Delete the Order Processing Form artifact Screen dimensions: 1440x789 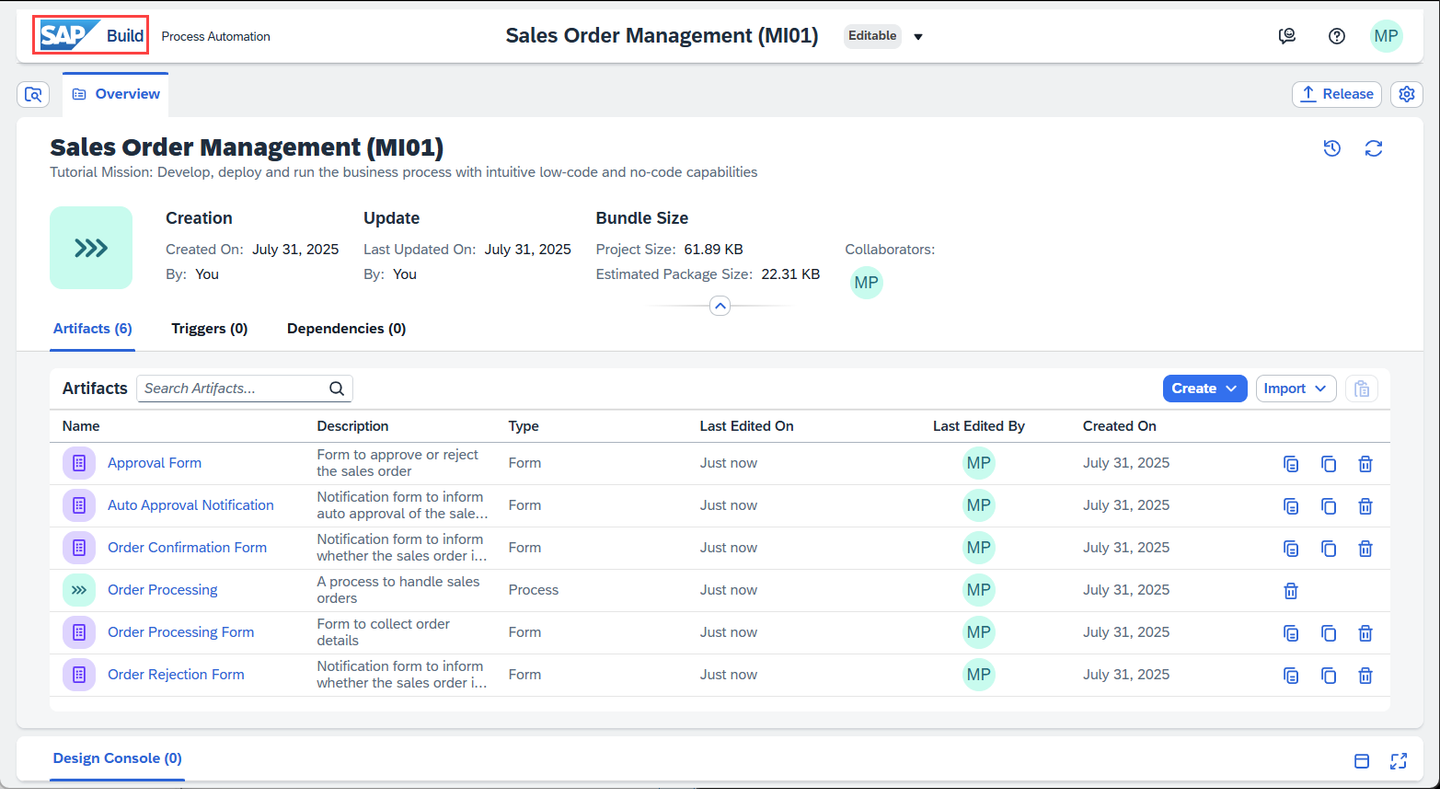point(1365,633)
